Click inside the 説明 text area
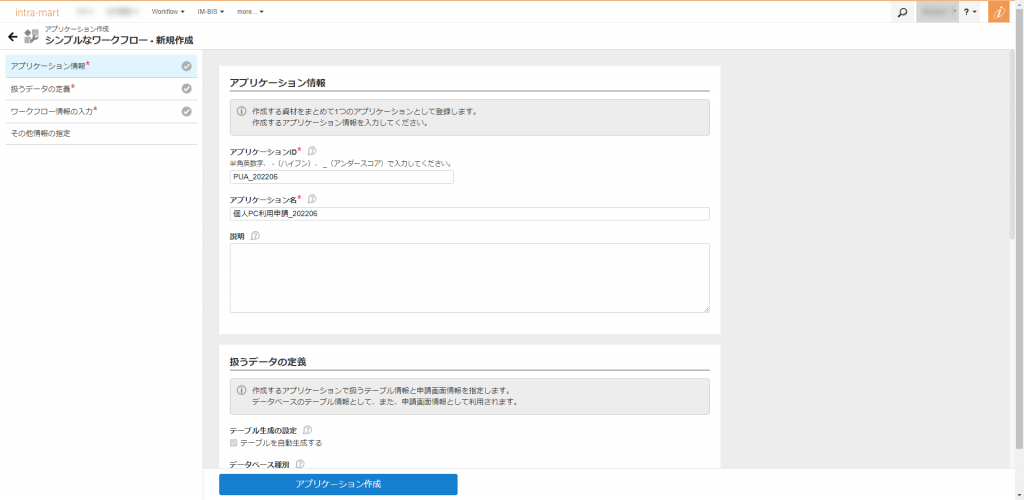The width and height of the screenshot is (1024, 500). 470,278
